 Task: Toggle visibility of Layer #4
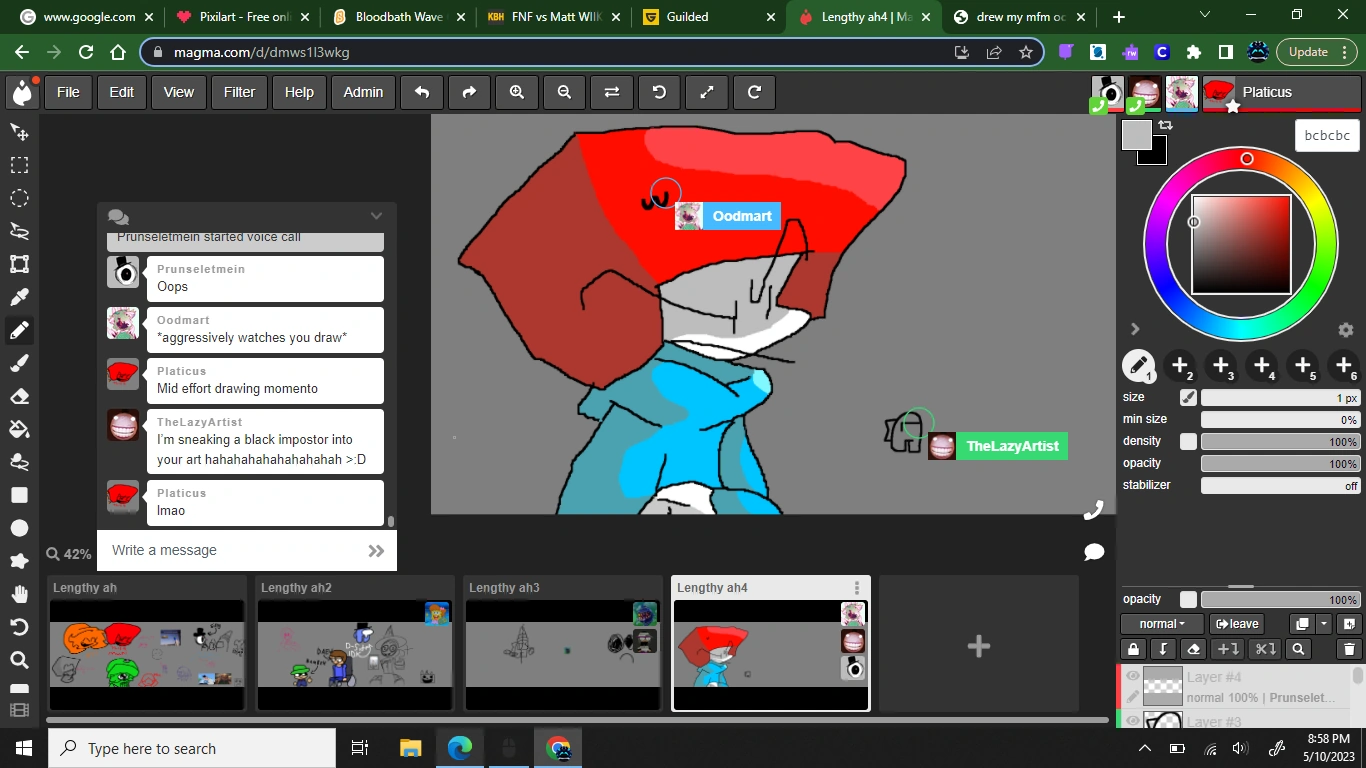[1133, 677]
